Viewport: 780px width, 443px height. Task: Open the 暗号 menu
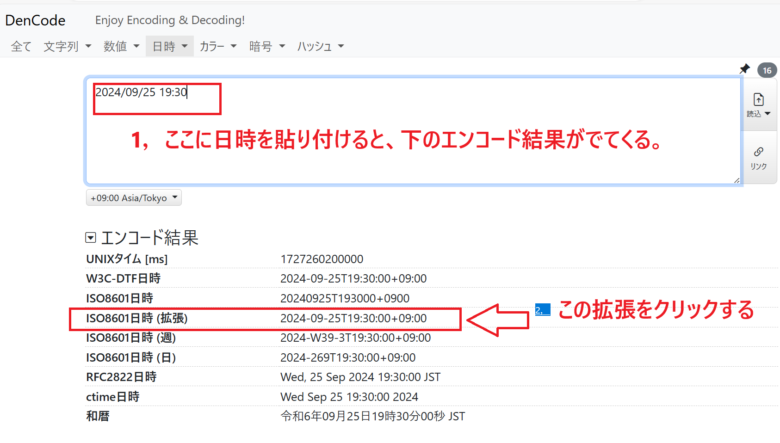[x=267, y=46]
